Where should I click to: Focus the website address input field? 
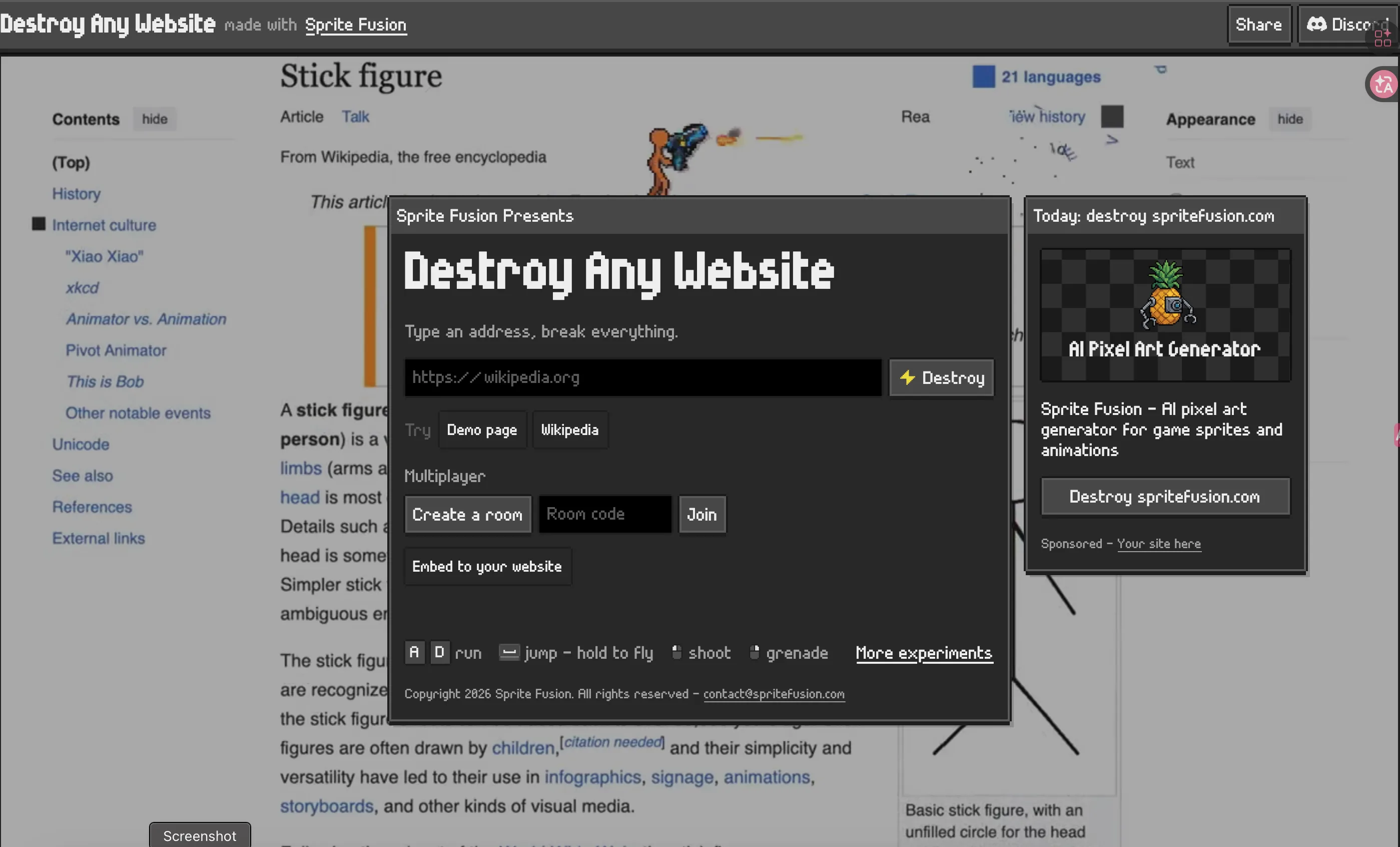tap(642, 377)
